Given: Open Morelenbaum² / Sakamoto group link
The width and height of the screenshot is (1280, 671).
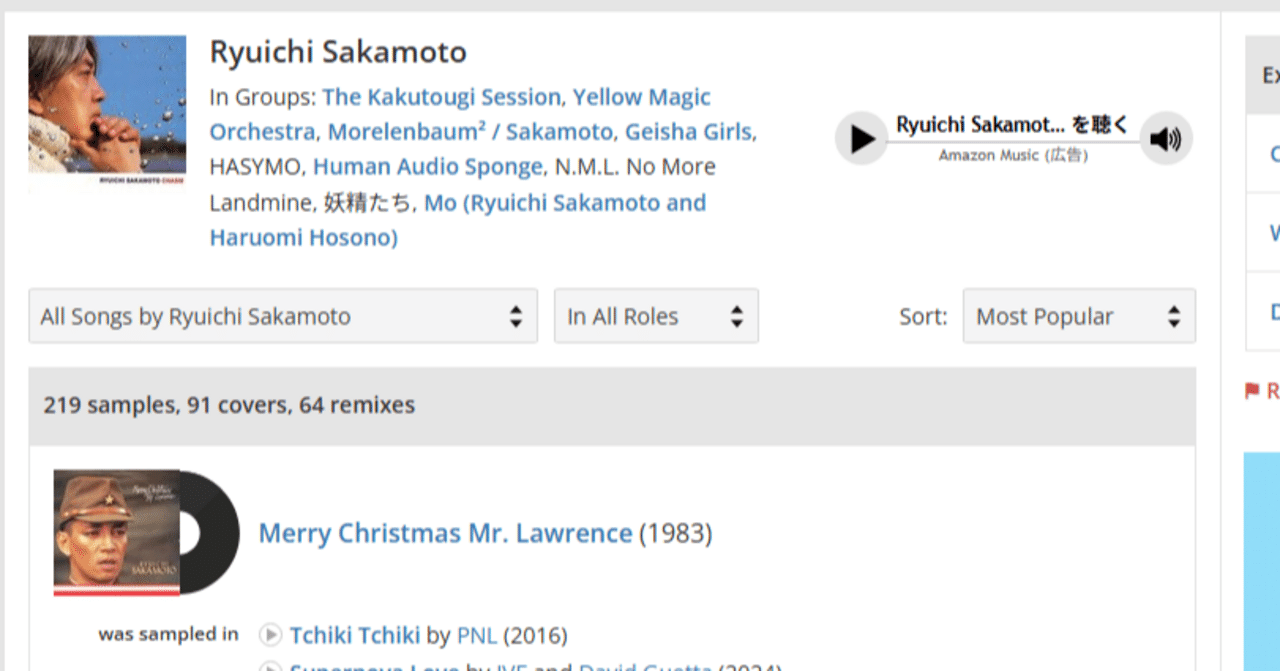Looking at the screenshot, I should 471,132.
